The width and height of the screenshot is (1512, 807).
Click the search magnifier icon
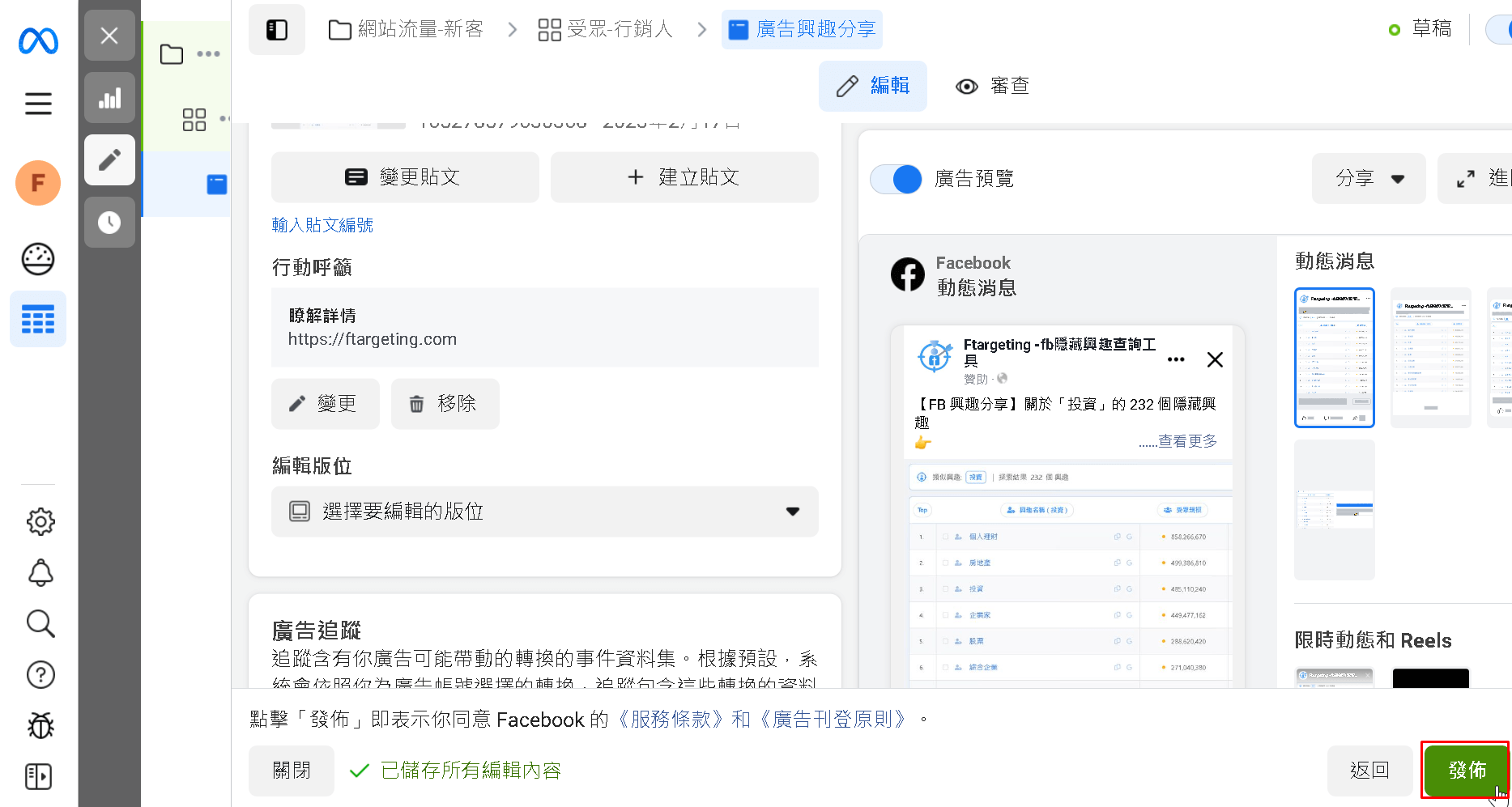tap(40, 624)
